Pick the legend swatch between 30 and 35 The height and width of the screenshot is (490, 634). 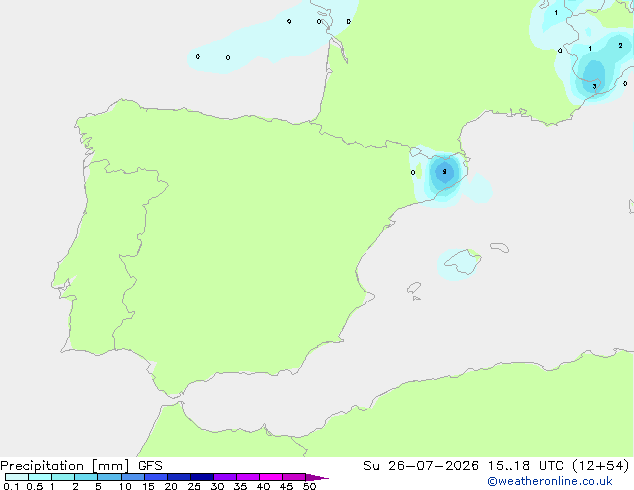click(x=224, y=477)
